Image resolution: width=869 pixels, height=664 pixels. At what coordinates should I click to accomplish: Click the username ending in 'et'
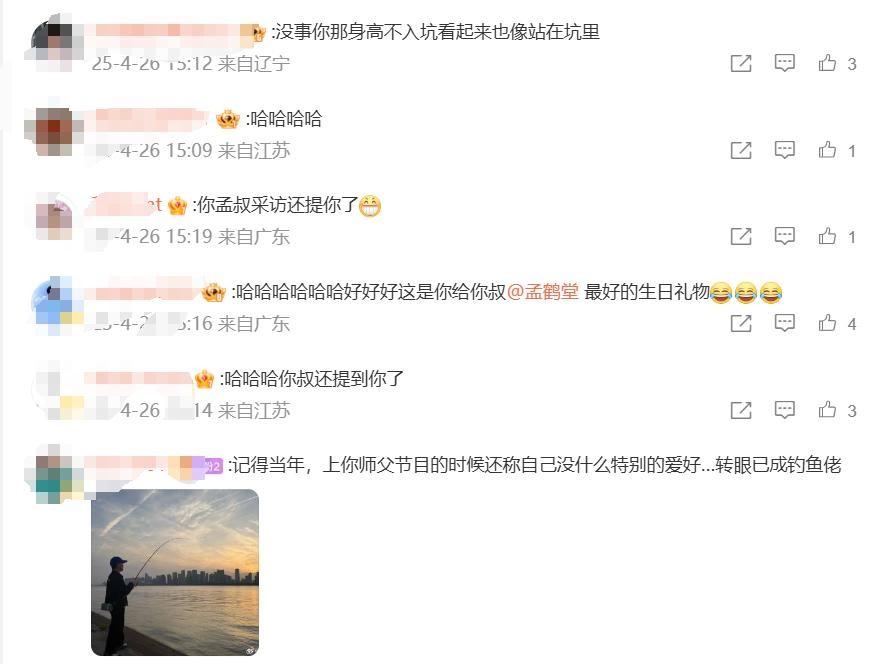pyautogui.click(x=126, y=205)
